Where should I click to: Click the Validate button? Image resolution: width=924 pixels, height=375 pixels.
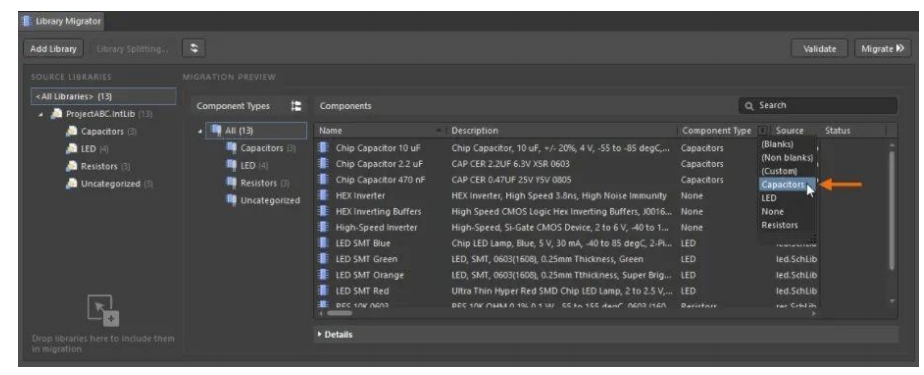[x=819, y=49]
